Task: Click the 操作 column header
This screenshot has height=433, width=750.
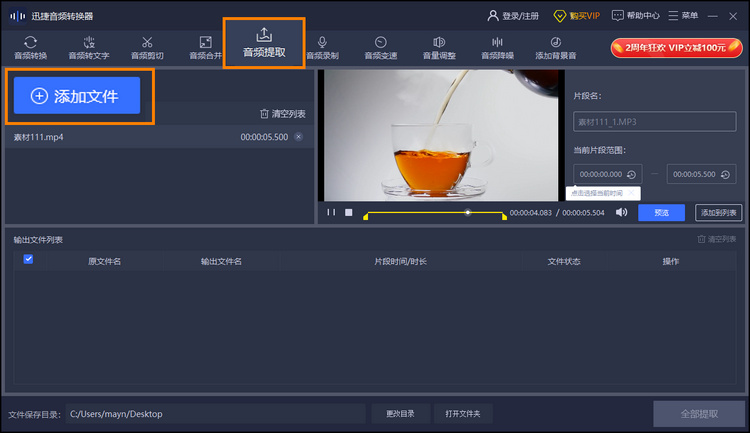Action: [x=671, y=261]
